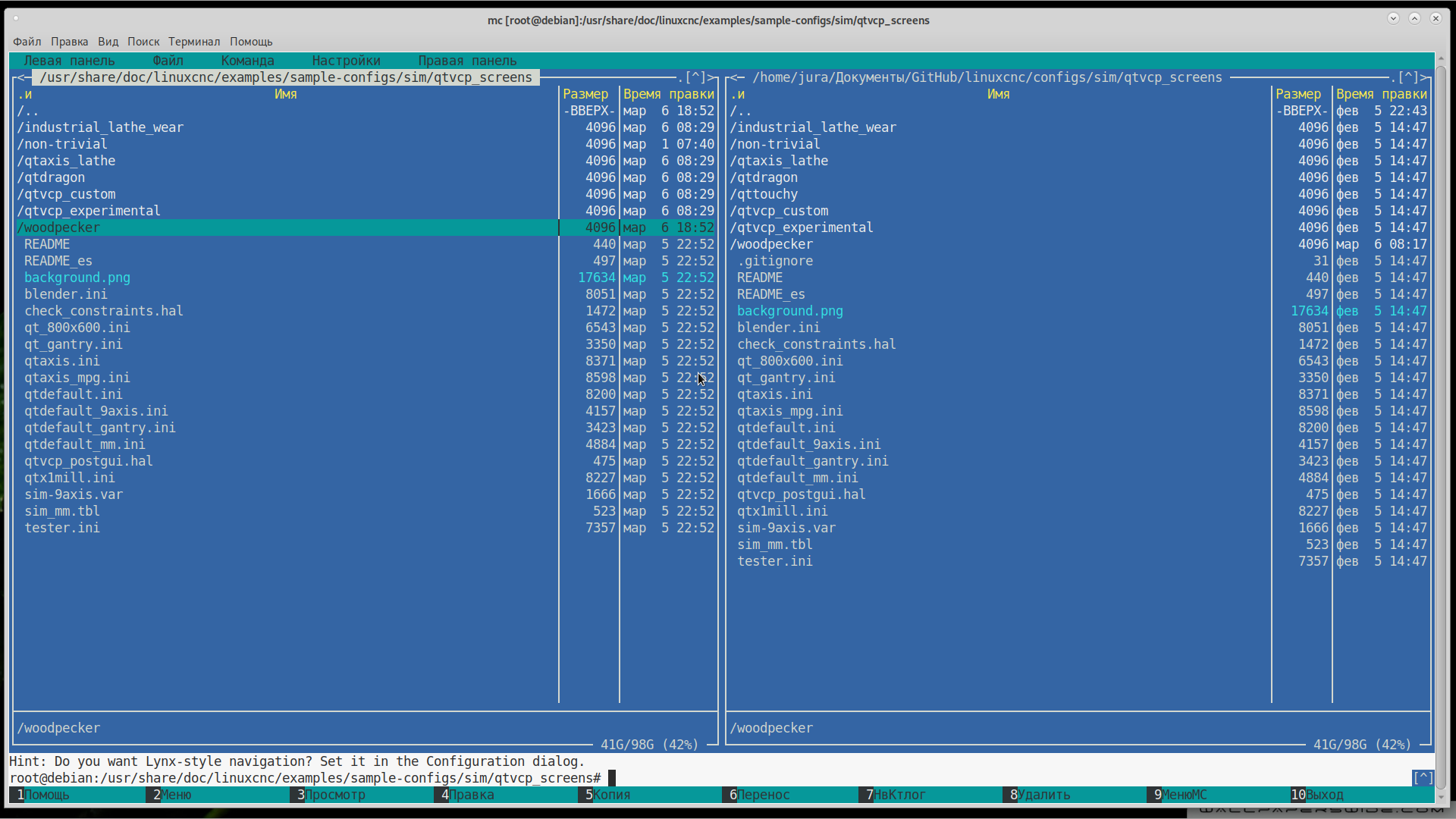Open the Файл menu in terminal menubar
Screen dimensions: 1456x819
click(27, 42)
